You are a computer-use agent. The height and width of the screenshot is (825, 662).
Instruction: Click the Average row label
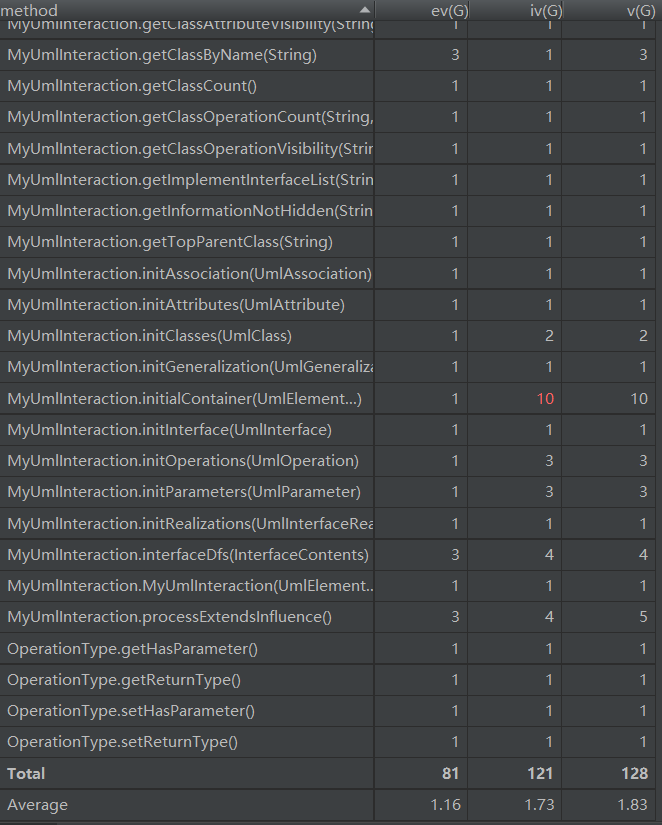[x=37, y=805]
